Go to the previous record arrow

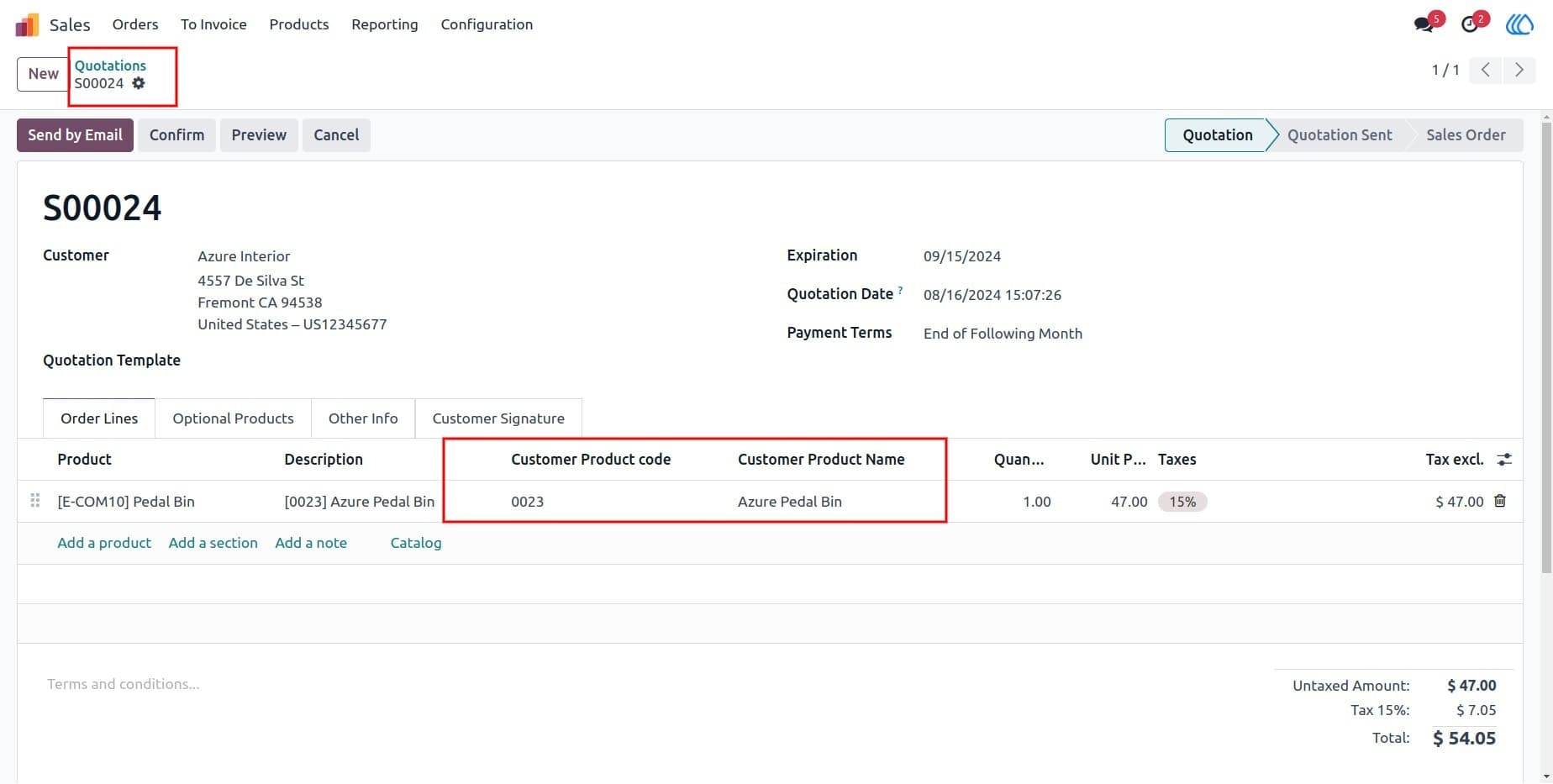click(x=1486, y=70)
